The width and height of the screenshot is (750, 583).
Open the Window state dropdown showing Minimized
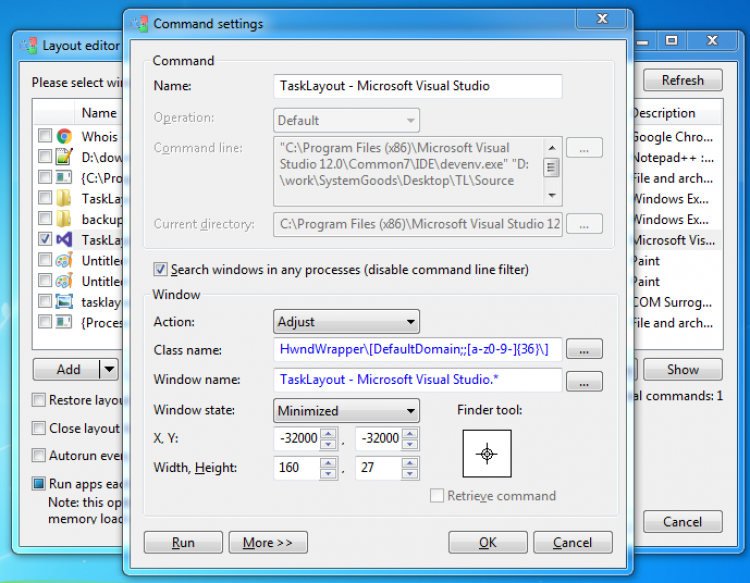tap(346, 410)
